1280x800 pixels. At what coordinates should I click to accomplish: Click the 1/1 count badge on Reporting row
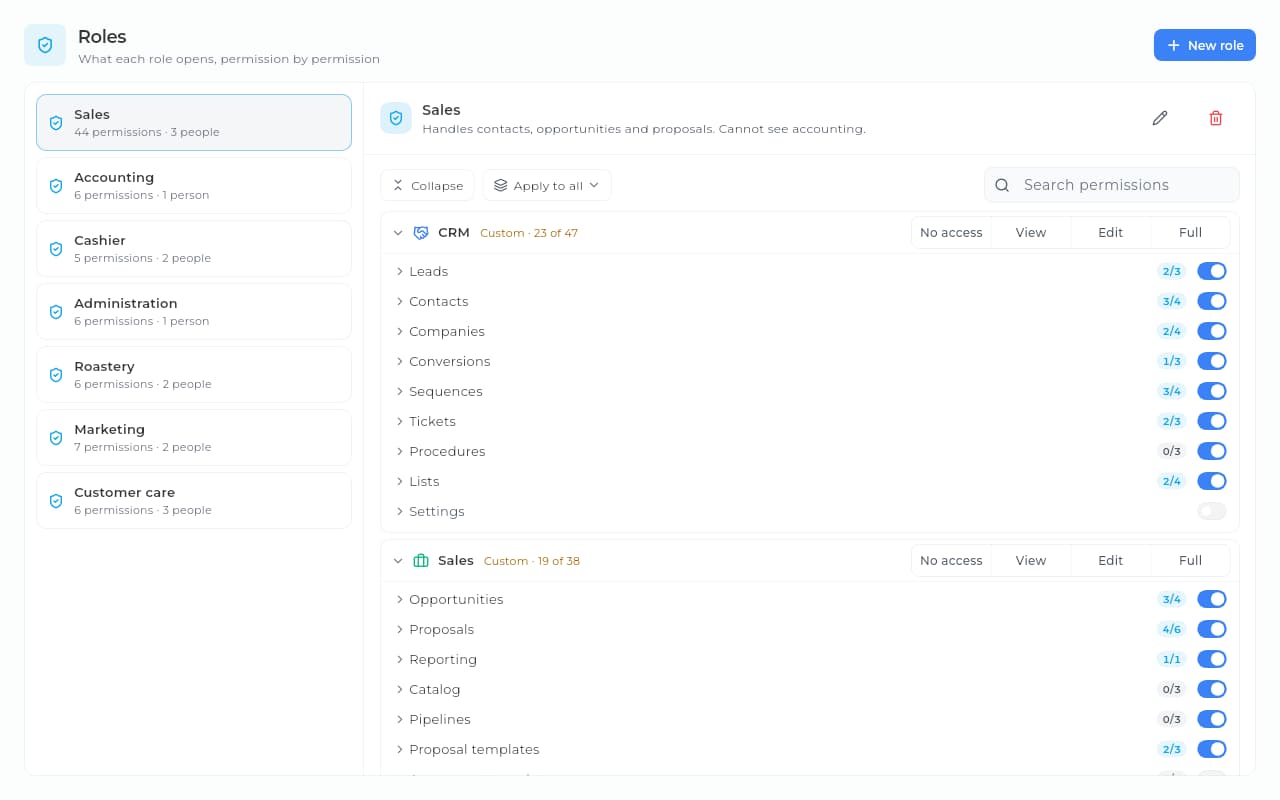[1171, 659]
